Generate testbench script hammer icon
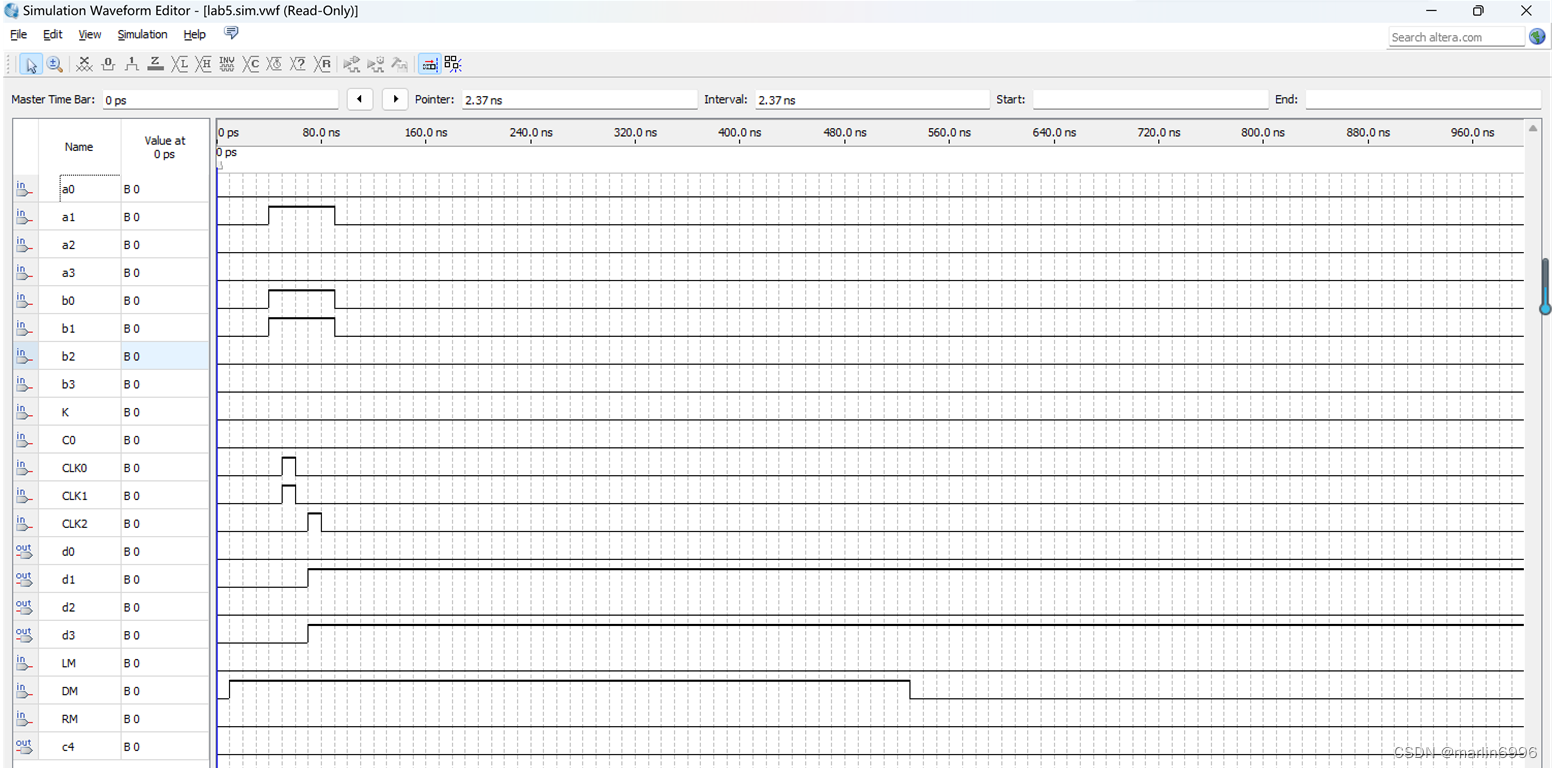Viewport: 1552px width, 768px height. point(400,64)
